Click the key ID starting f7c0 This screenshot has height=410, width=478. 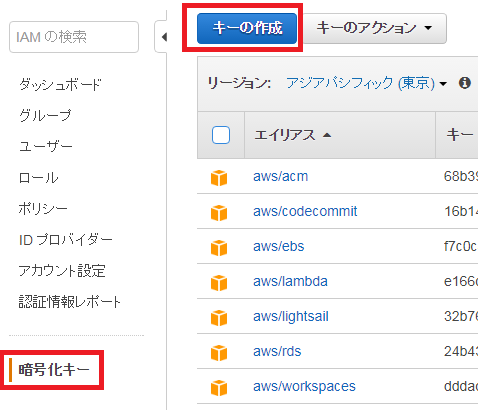pyautogui.click(x=461, y=246)
